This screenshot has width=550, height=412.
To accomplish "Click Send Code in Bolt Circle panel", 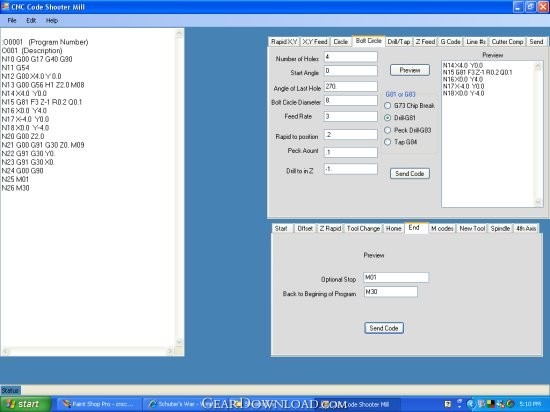I will 410,174.
